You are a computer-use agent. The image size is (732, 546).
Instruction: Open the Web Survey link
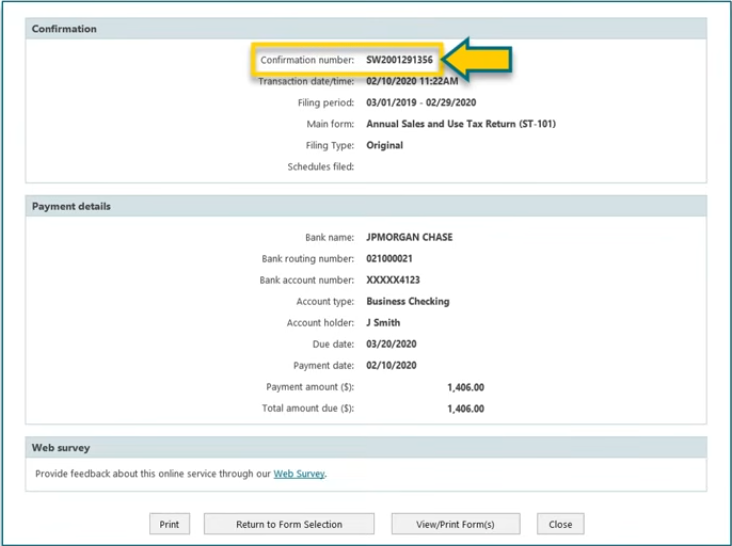[x=299, y=474]
